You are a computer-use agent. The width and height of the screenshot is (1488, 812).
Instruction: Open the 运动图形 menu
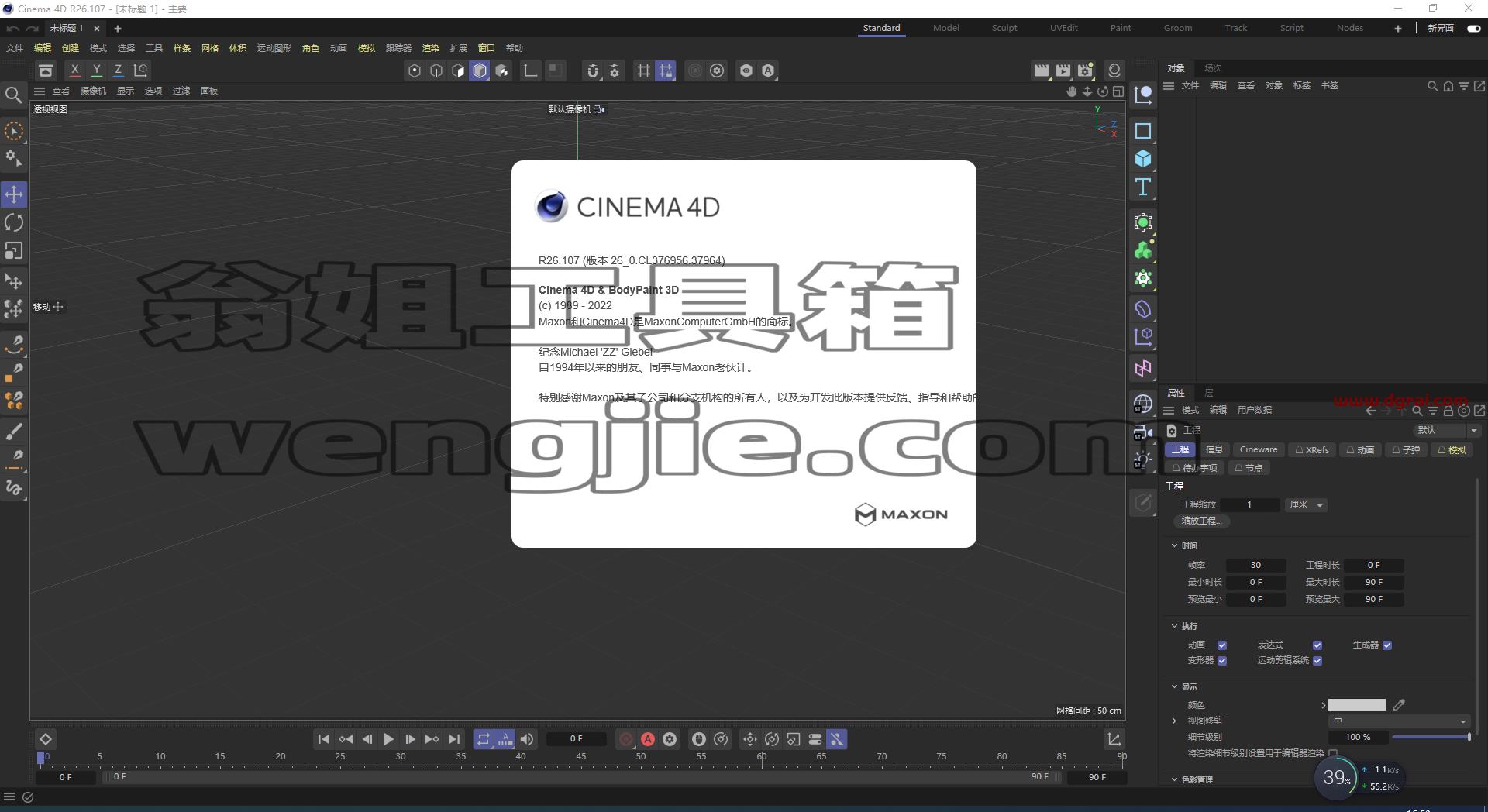pyautogui.click(x=274, y=48)
